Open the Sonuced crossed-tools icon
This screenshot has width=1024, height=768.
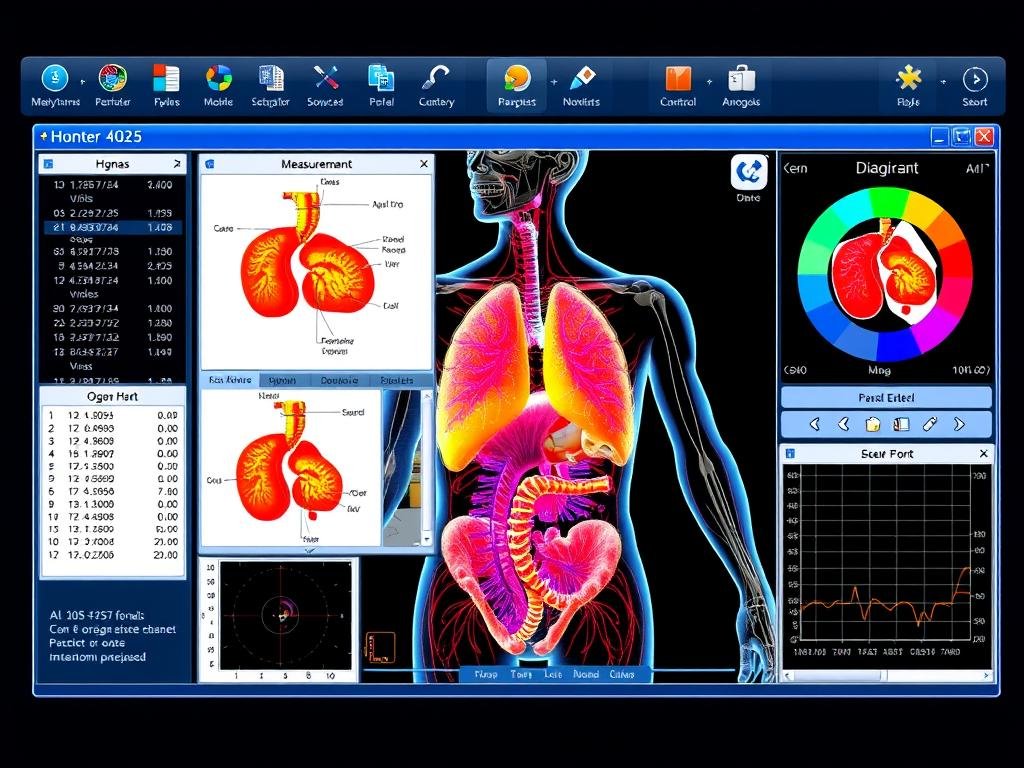(x=326, y=79)
